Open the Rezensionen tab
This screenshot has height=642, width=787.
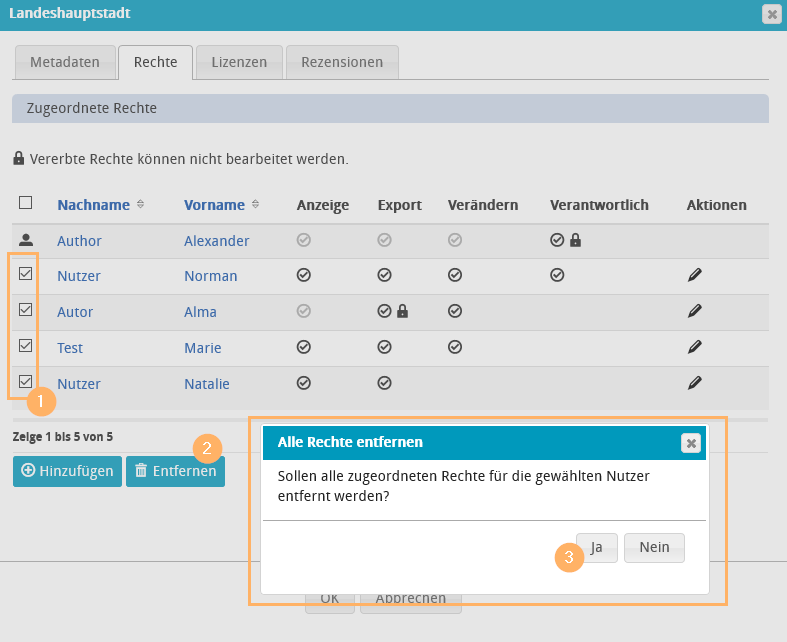click(x=342, y=62)
